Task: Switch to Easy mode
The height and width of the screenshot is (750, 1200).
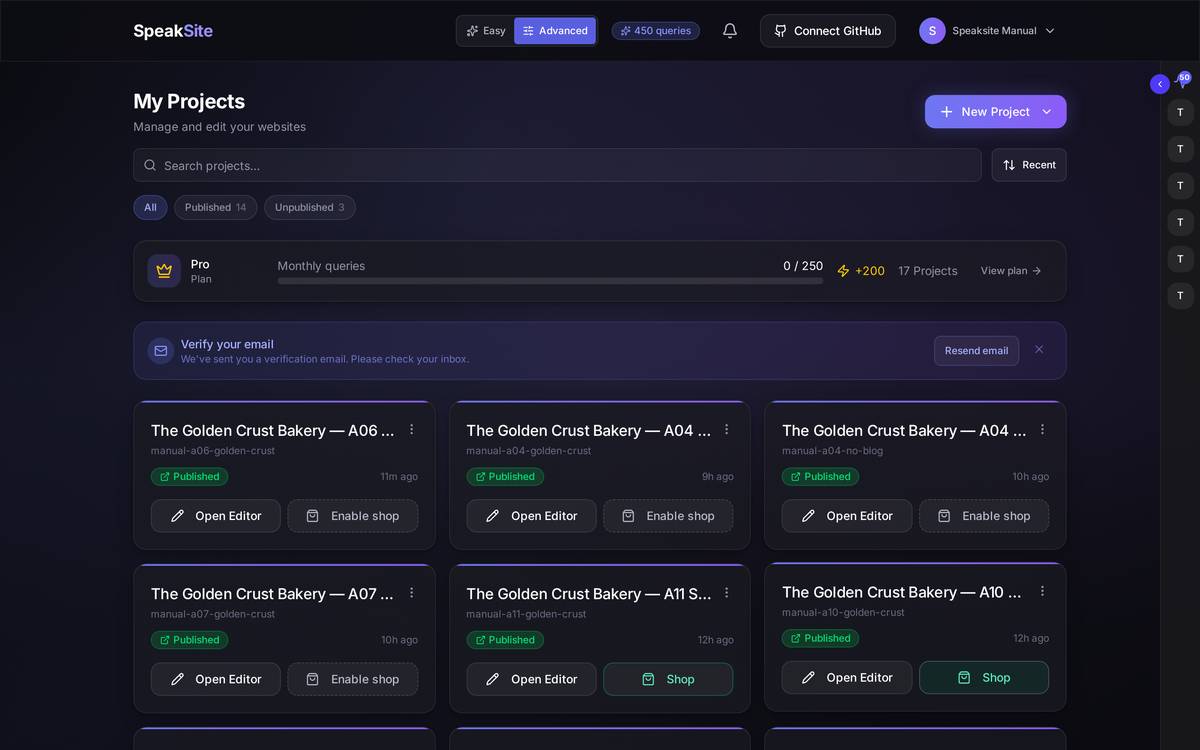Action: pyautogui.click(x=486, y=31)
